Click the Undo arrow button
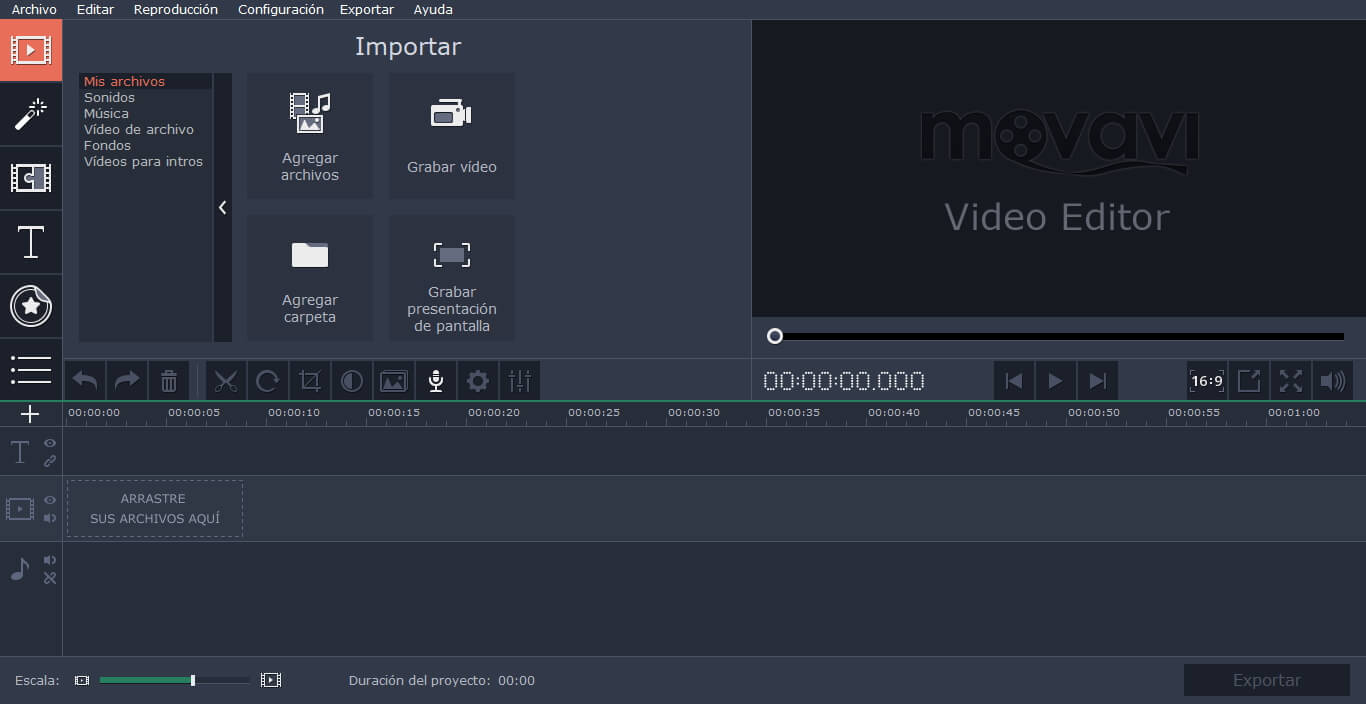This screenshot has height=704, width=1366. point(85,381)
